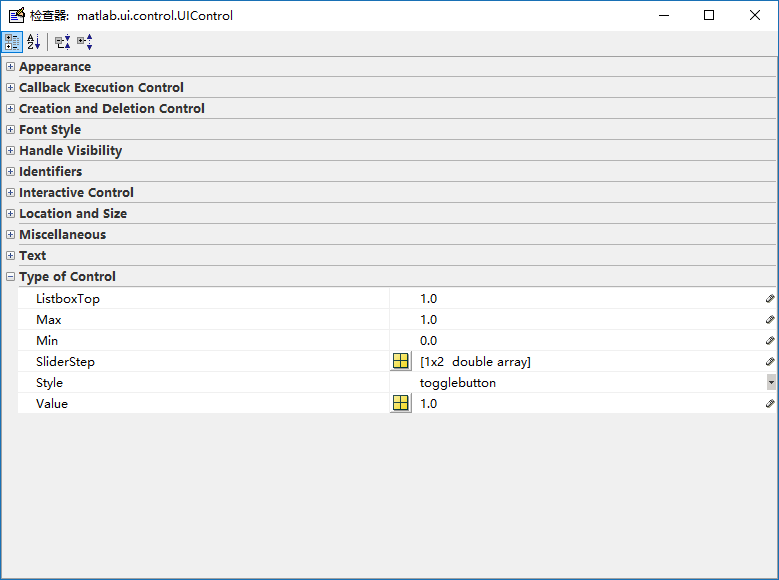Select the Value property name
The width and height of the screenshot is (779, 580).
[52, 404]
